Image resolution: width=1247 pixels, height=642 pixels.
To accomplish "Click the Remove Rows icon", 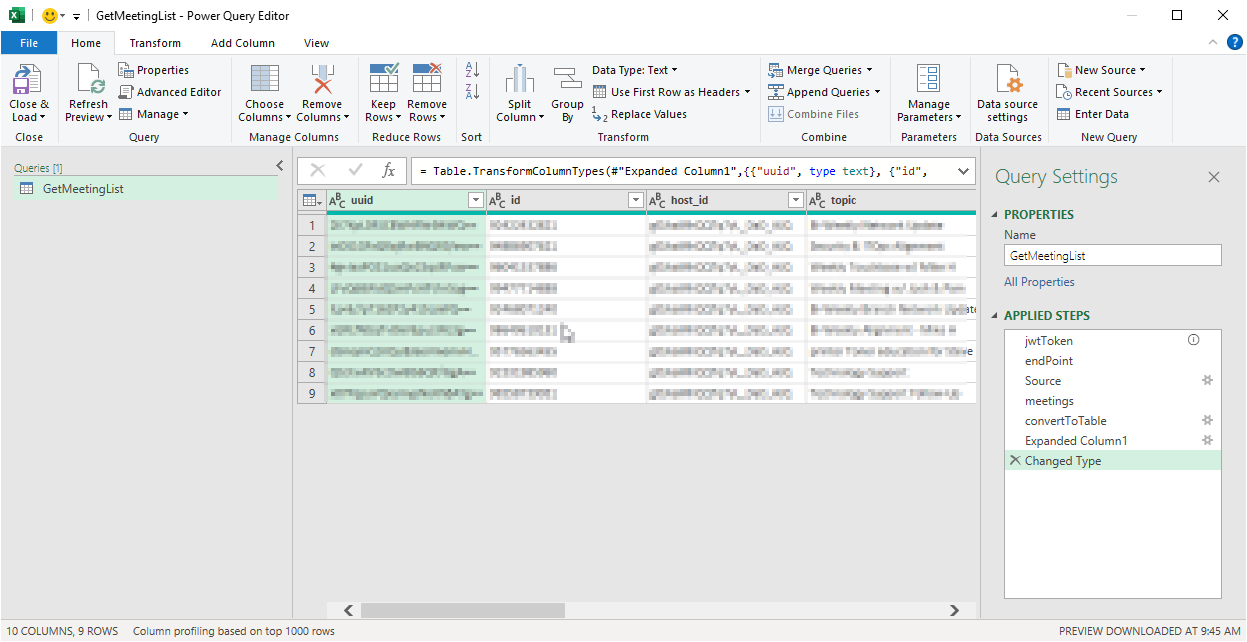I will 427,79.
